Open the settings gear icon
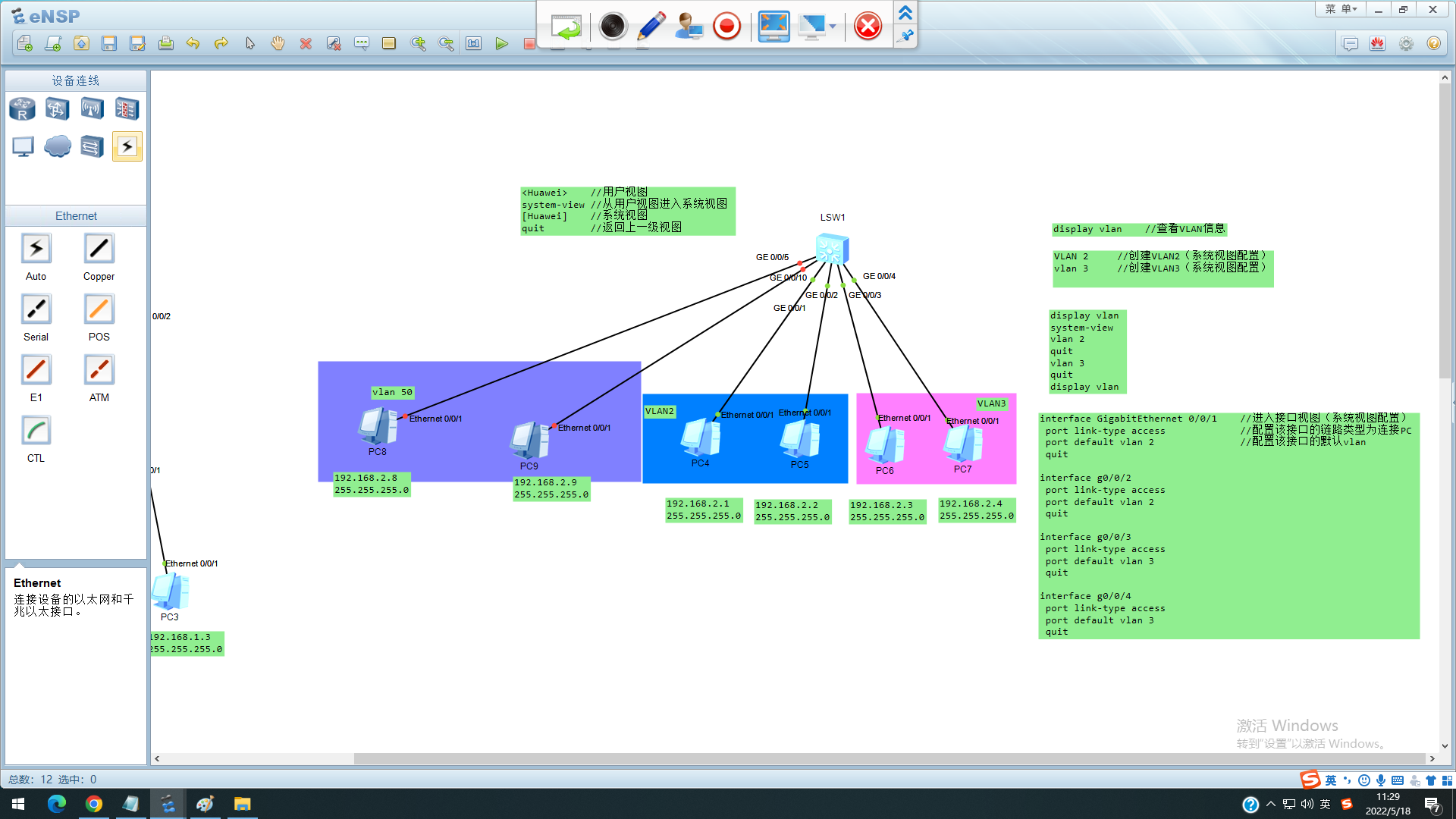 1406,44
